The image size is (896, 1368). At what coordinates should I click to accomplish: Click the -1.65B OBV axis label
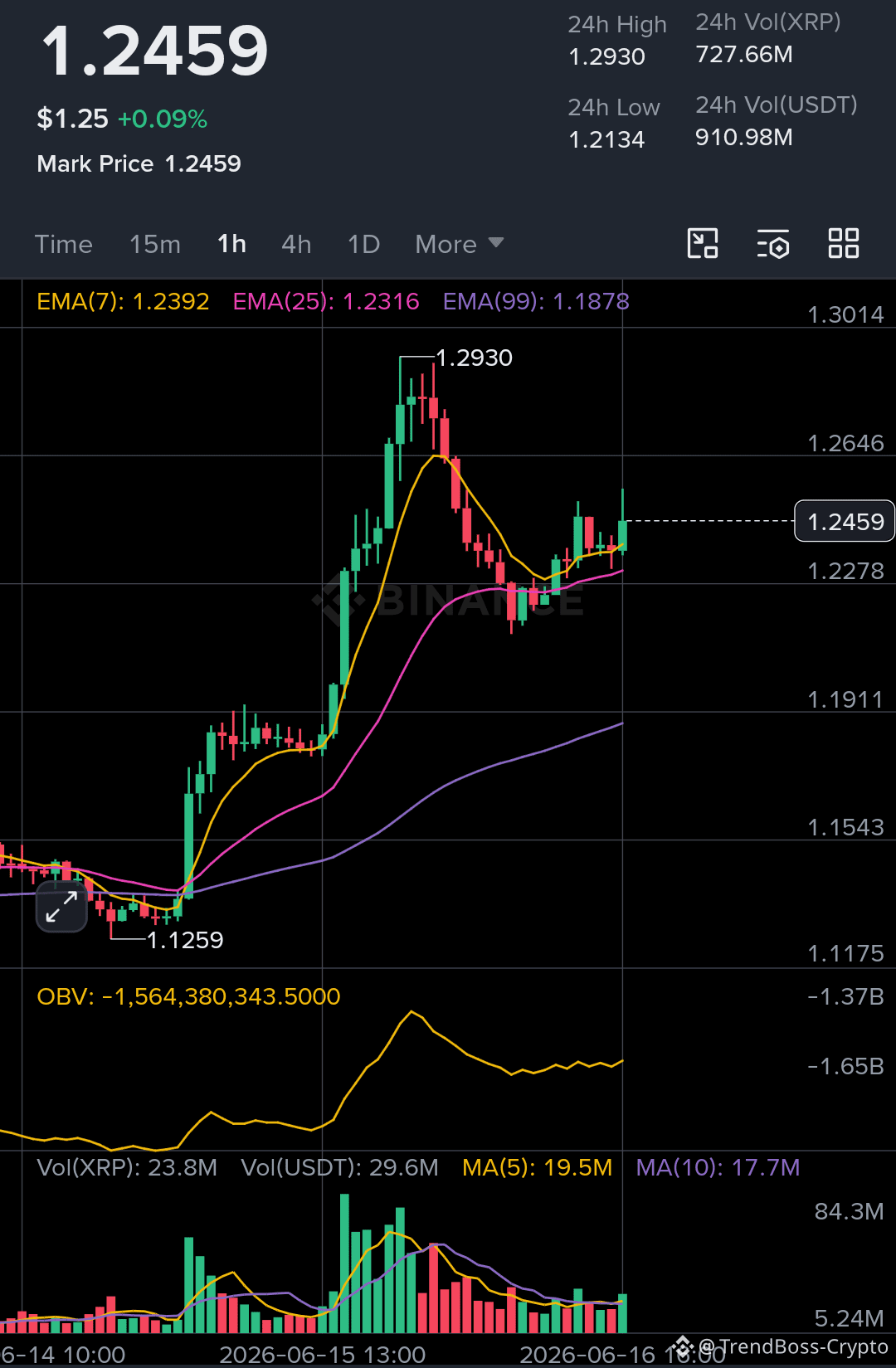pos(845,1066)
